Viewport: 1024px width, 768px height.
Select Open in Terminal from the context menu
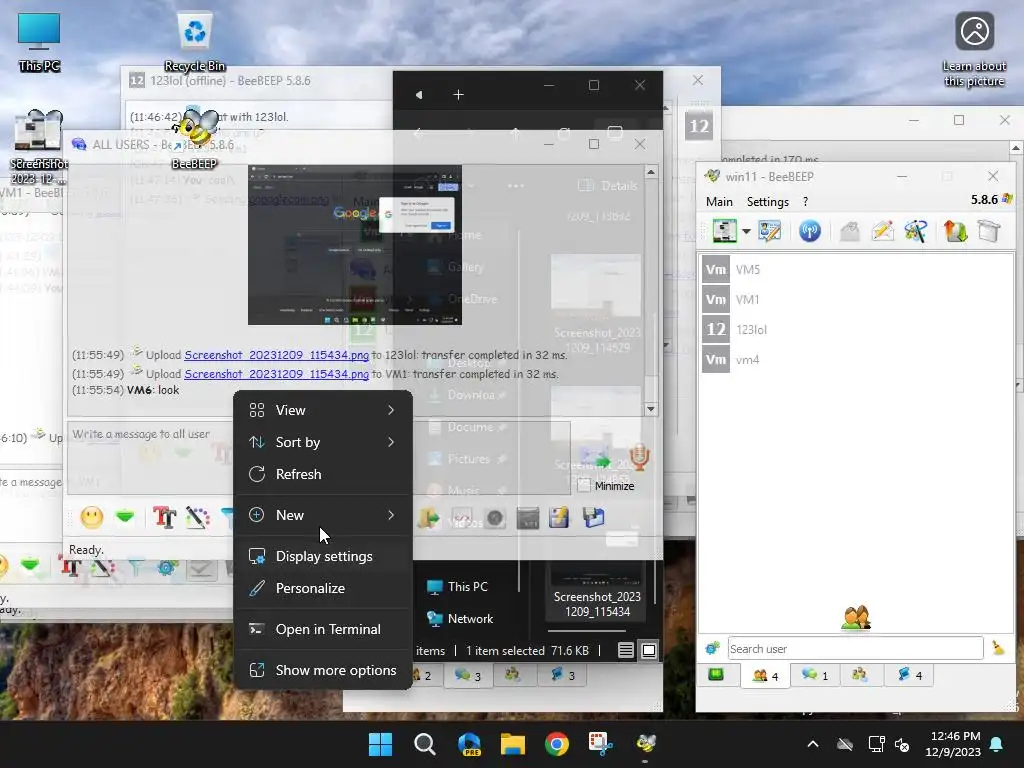coord(323,629)
